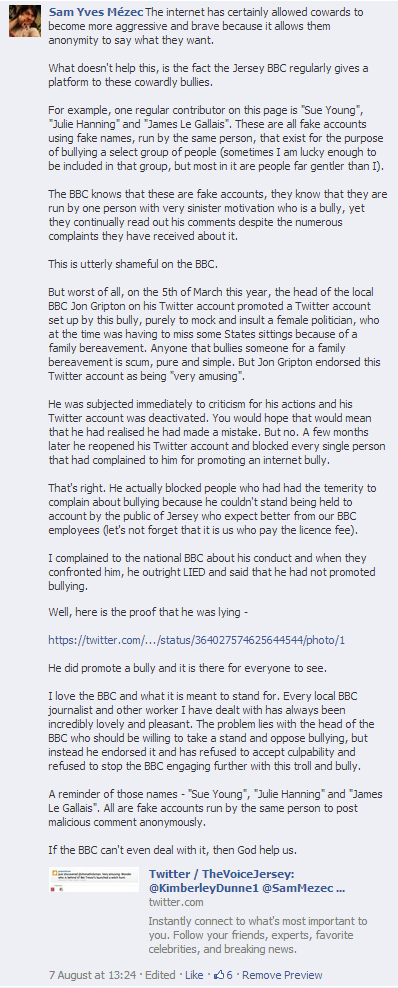
Task: Open the twitter.com status photo link
Action: tap(197, 640)
